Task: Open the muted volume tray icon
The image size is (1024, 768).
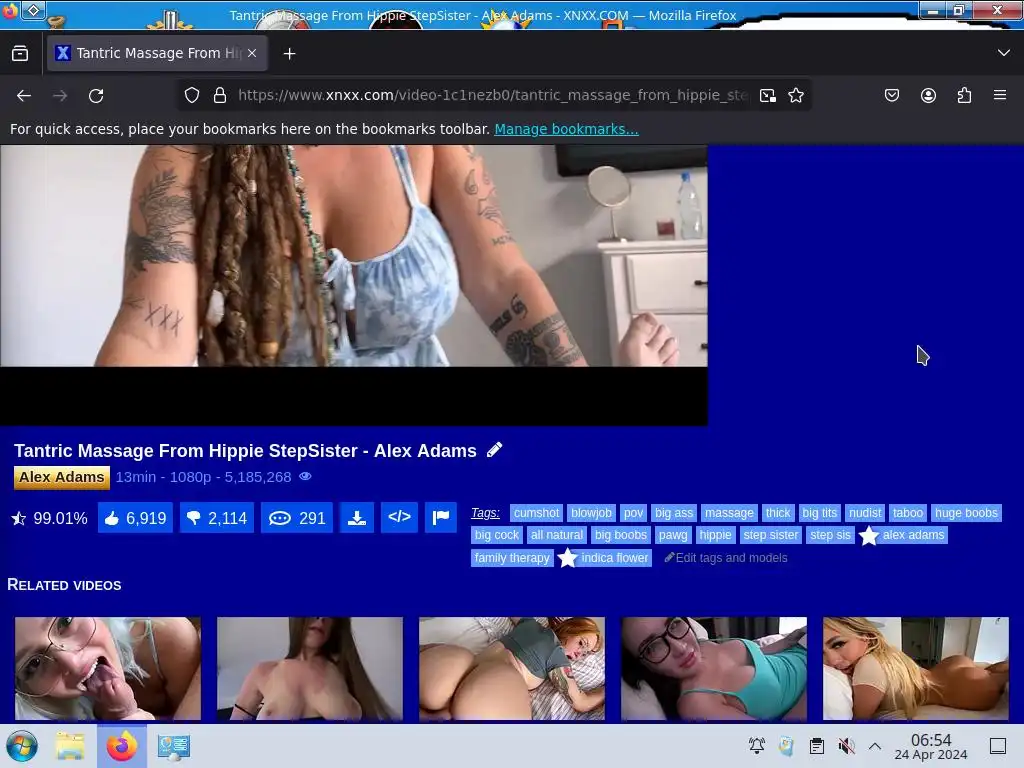Action: (x=846, y=746)
